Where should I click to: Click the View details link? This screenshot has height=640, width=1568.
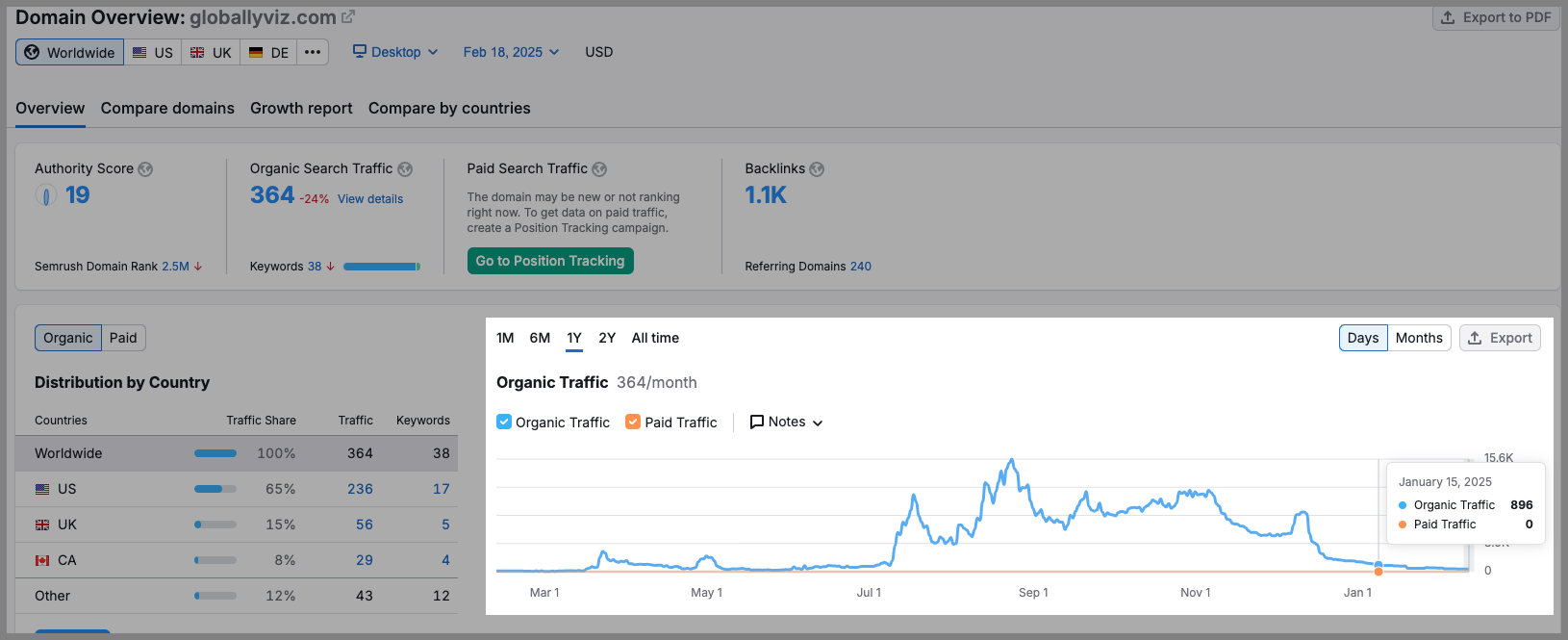[x=370, y=199]
